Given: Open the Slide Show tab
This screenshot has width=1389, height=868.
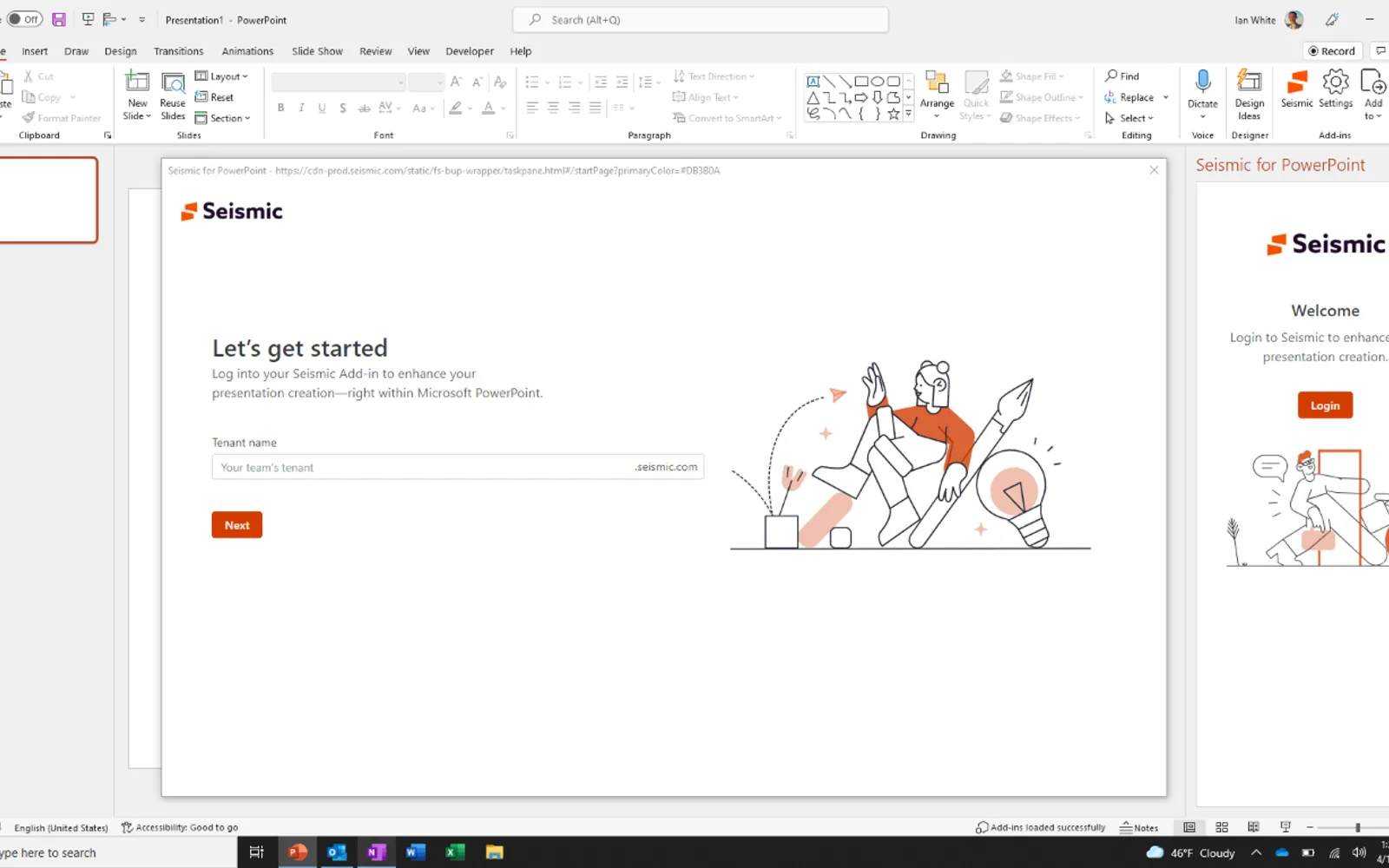Looking at the screenshot, I should click(x=317, y=51).
